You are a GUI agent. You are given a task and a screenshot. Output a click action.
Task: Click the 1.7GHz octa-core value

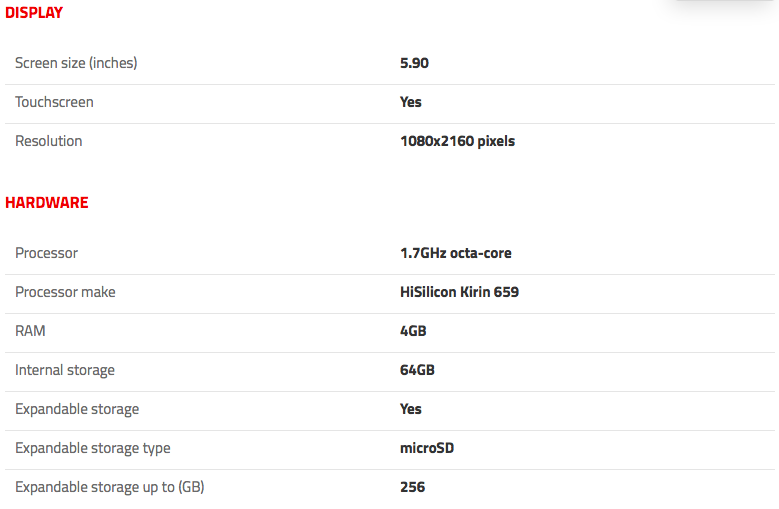point(456,253)
